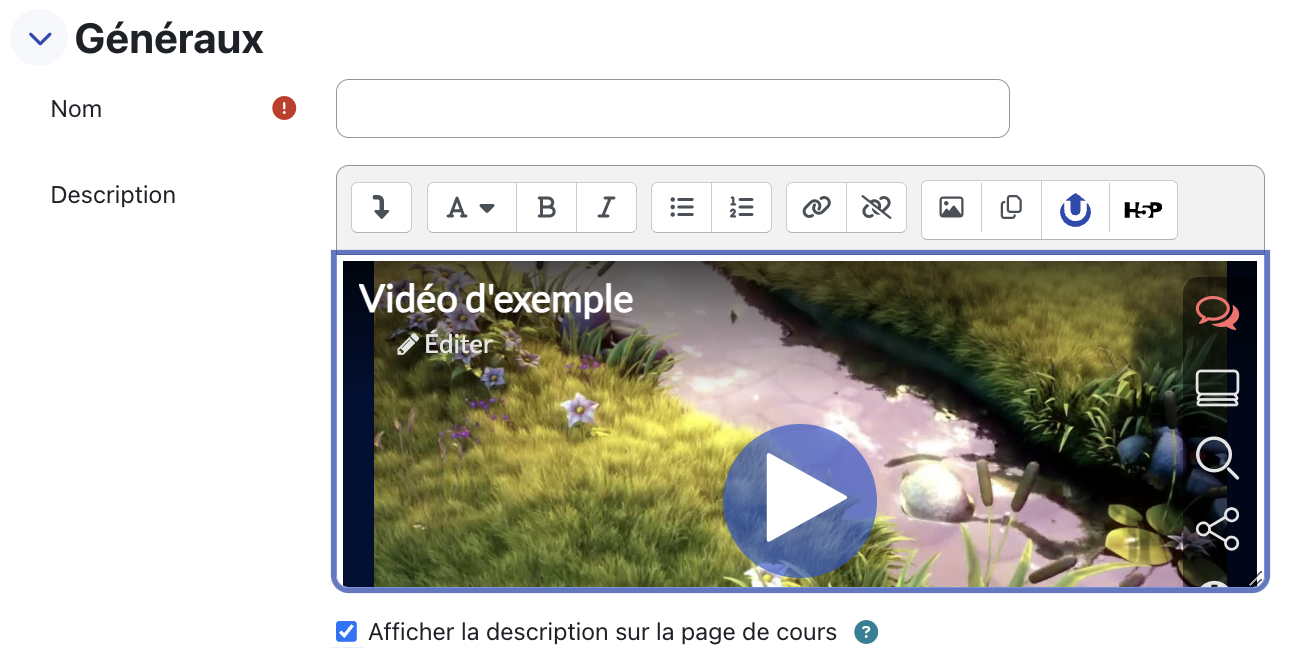Image resolution: width=1290 pixels, height=657 pixels.
Task: Toggle italic formatting
Action: 606,207
